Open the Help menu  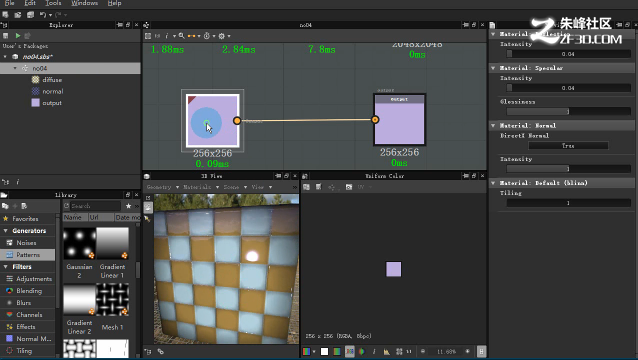point(114,3)
